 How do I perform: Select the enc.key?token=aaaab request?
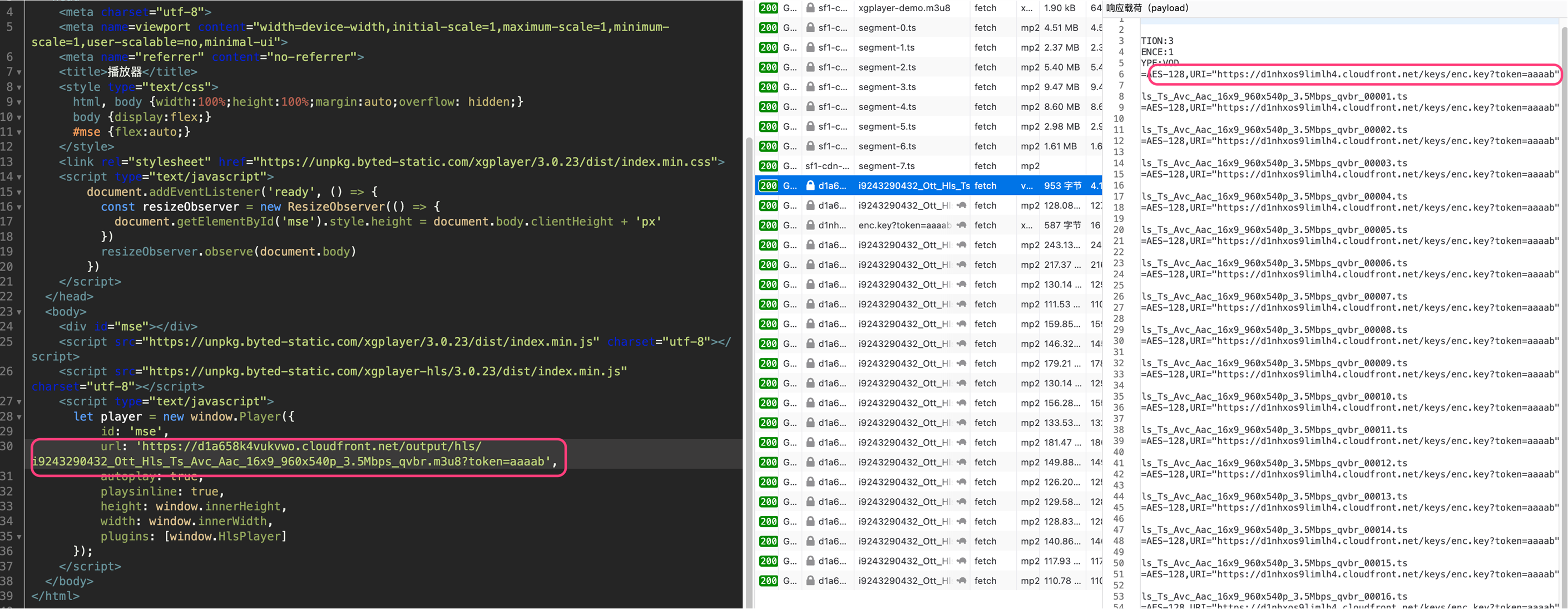click(904, 225)
